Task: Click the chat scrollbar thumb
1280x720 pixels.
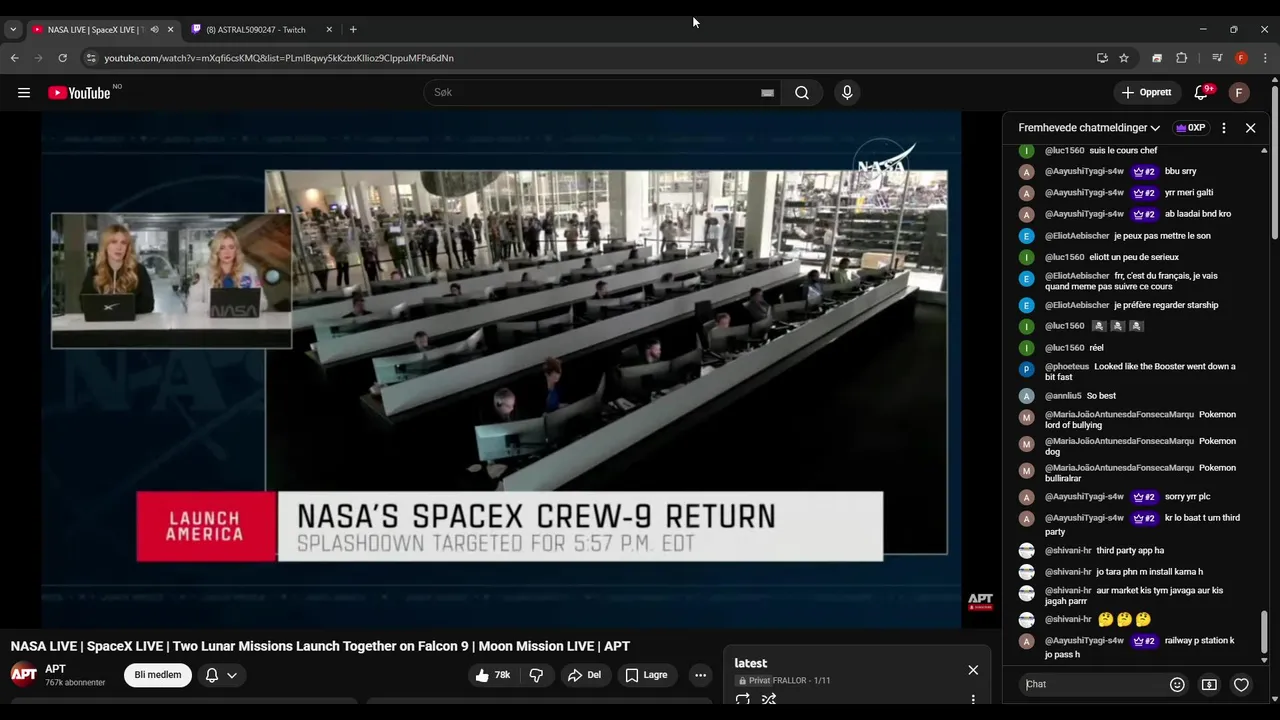Action: pyautogui.click(x=1264, y=632)
